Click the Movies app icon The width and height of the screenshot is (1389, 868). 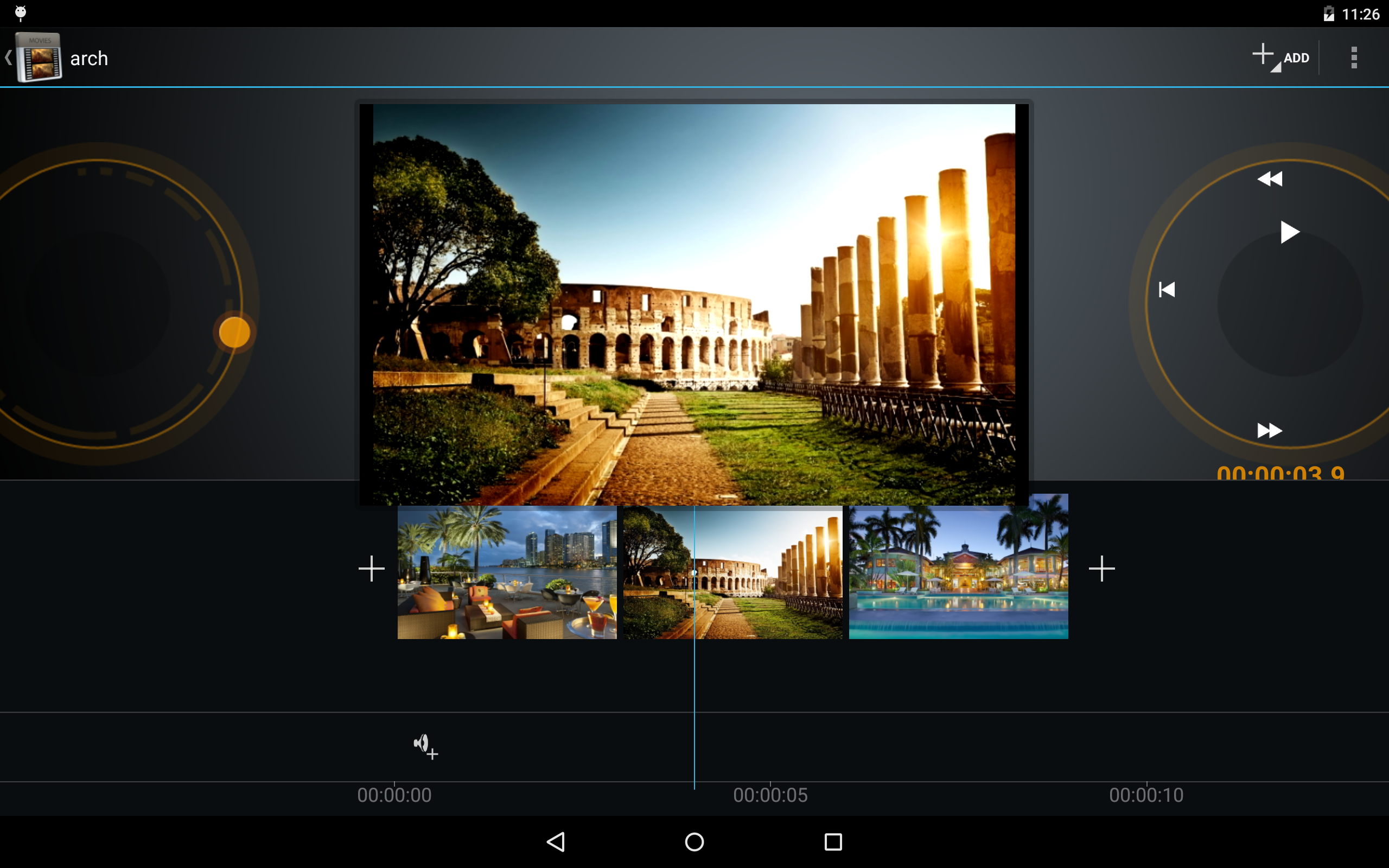(38, 58)
